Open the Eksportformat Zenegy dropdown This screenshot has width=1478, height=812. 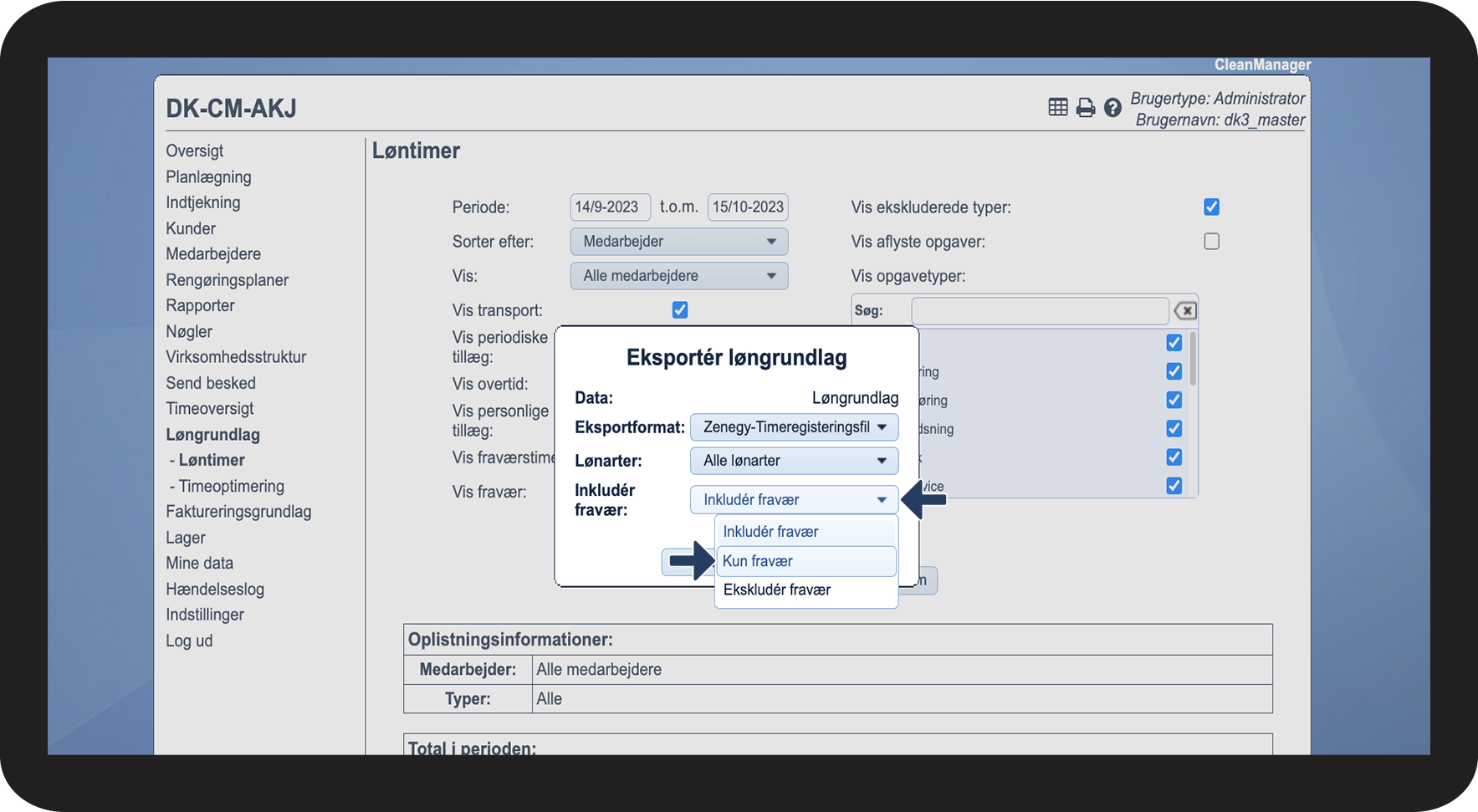pos(794,427)
